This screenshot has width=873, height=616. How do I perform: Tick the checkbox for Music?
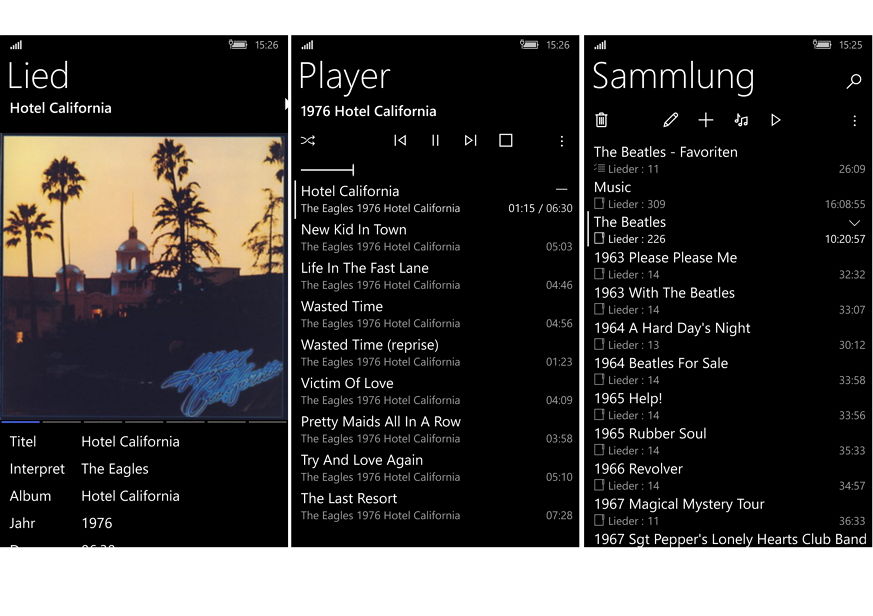(599, 203)
